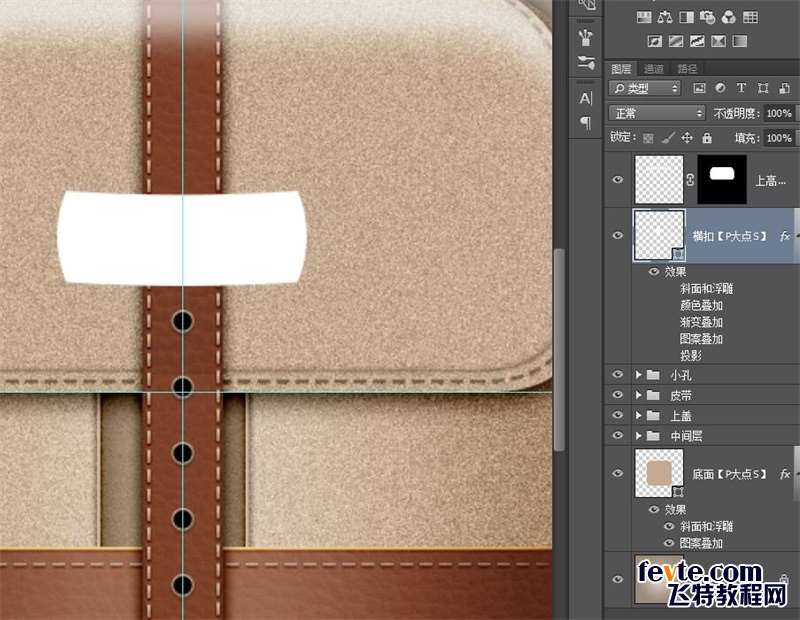Viewport: 800px width, 620px height.
Task: Hide the 皮带 group with eye icon
Action: coord(617,395)
